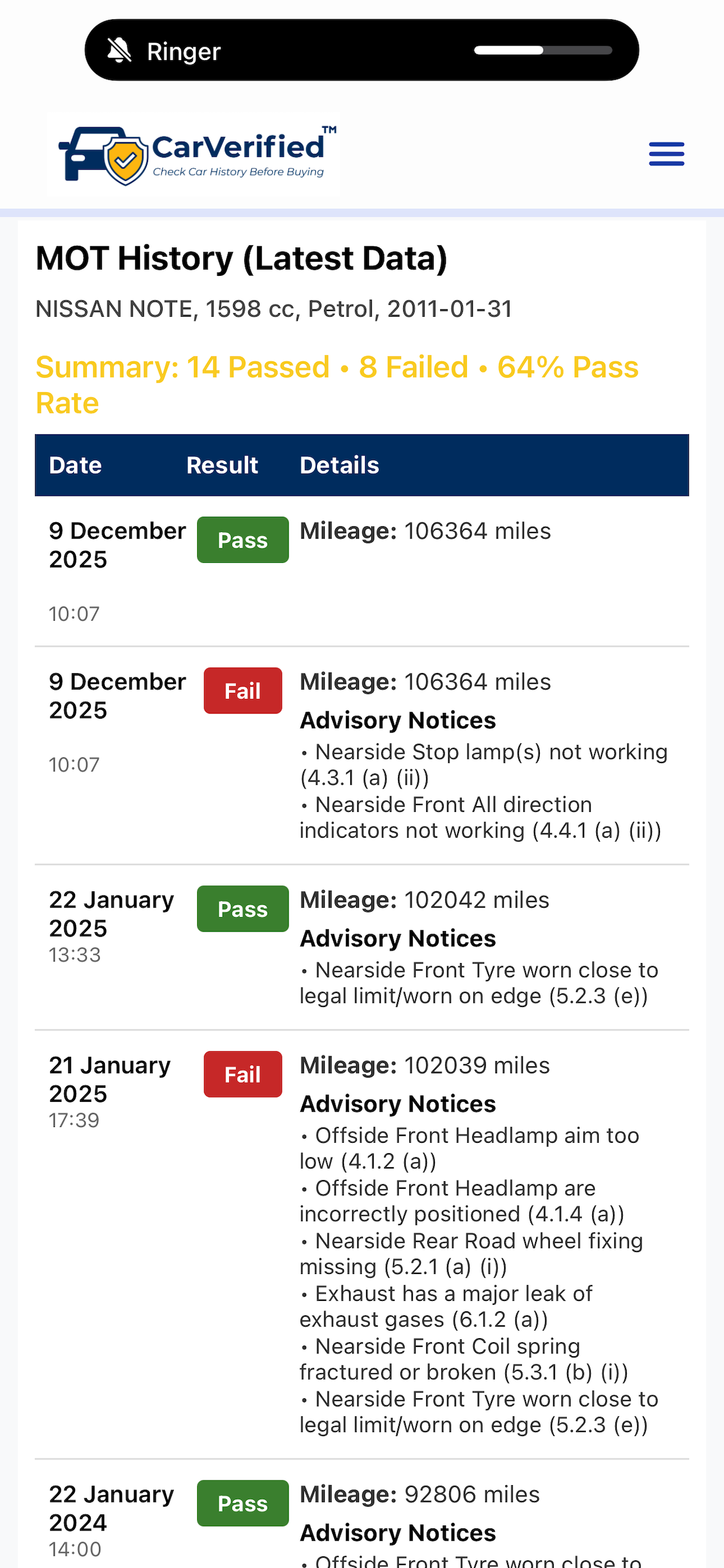Click the Exhaust major leak advisory notice
The width and height of the screenshot is (724, 1568).
[x=446, y=1306]
